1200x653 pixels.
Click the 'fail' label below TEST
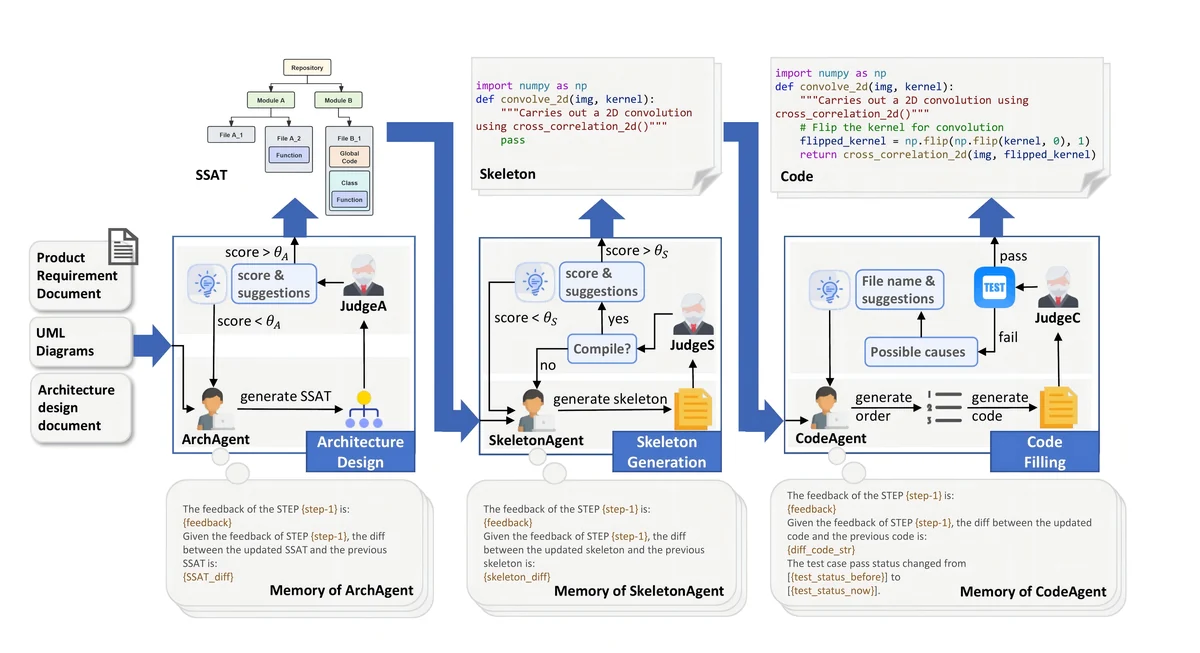(1008, 337)
